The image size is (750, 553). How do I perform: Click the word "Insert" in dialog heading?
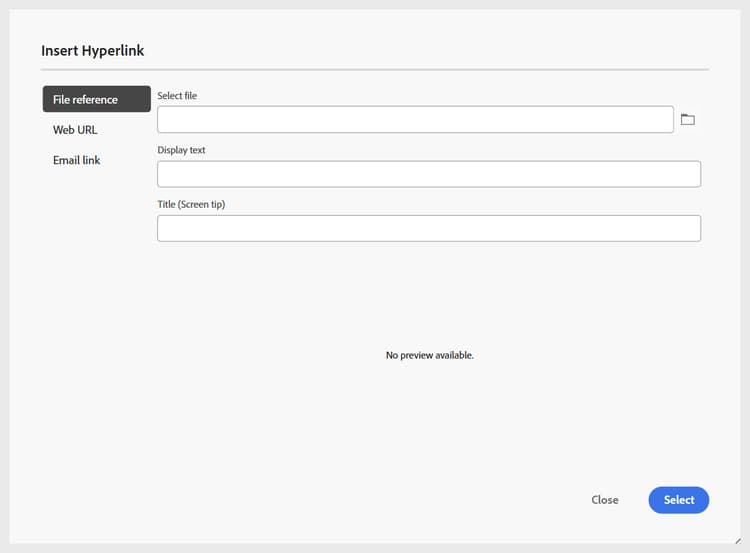point(59,50)
